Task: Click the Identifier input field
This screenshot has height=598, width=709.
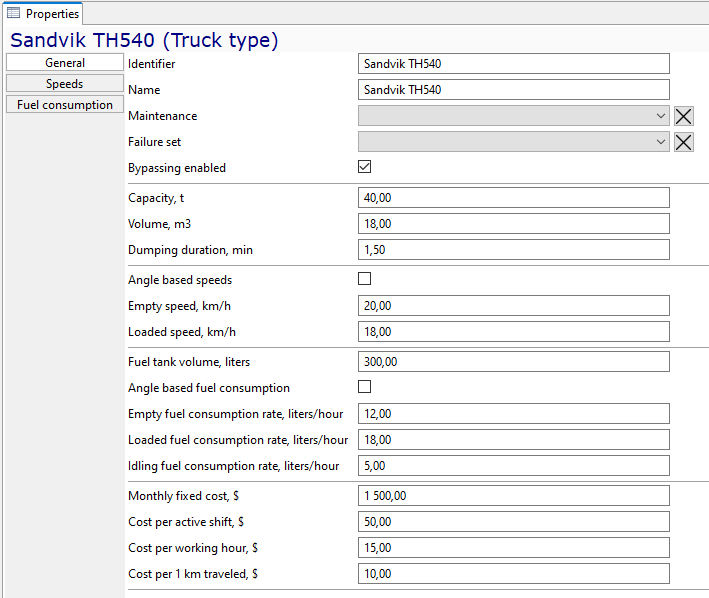Action: pos(514,64)
